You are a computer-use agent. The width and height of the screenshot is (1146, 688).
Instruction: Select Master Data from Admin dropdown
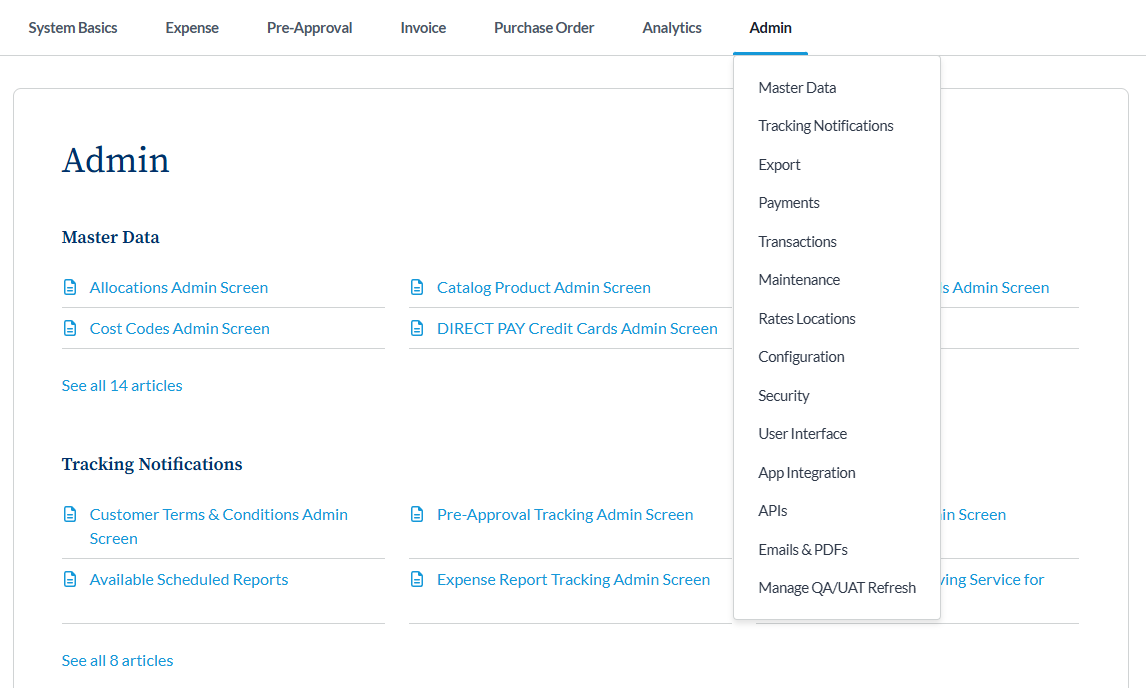797,88
